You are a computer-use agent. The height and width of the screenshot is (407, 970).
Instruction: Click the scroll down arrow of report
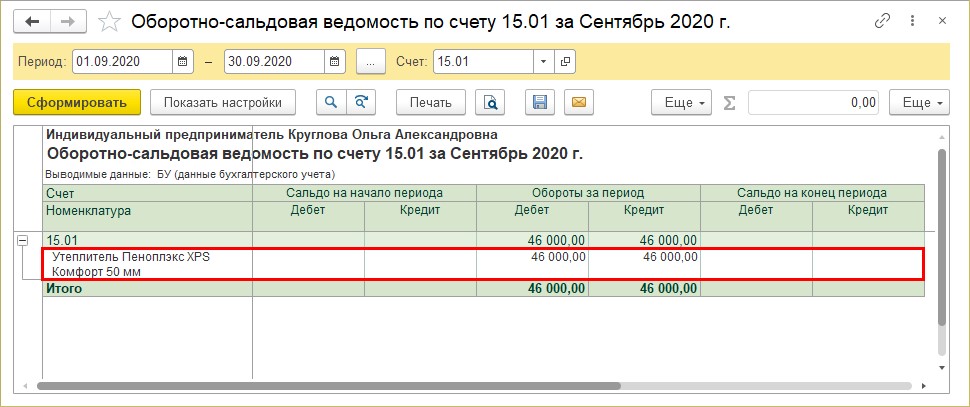pyautogui.click(x=942, y=367)
